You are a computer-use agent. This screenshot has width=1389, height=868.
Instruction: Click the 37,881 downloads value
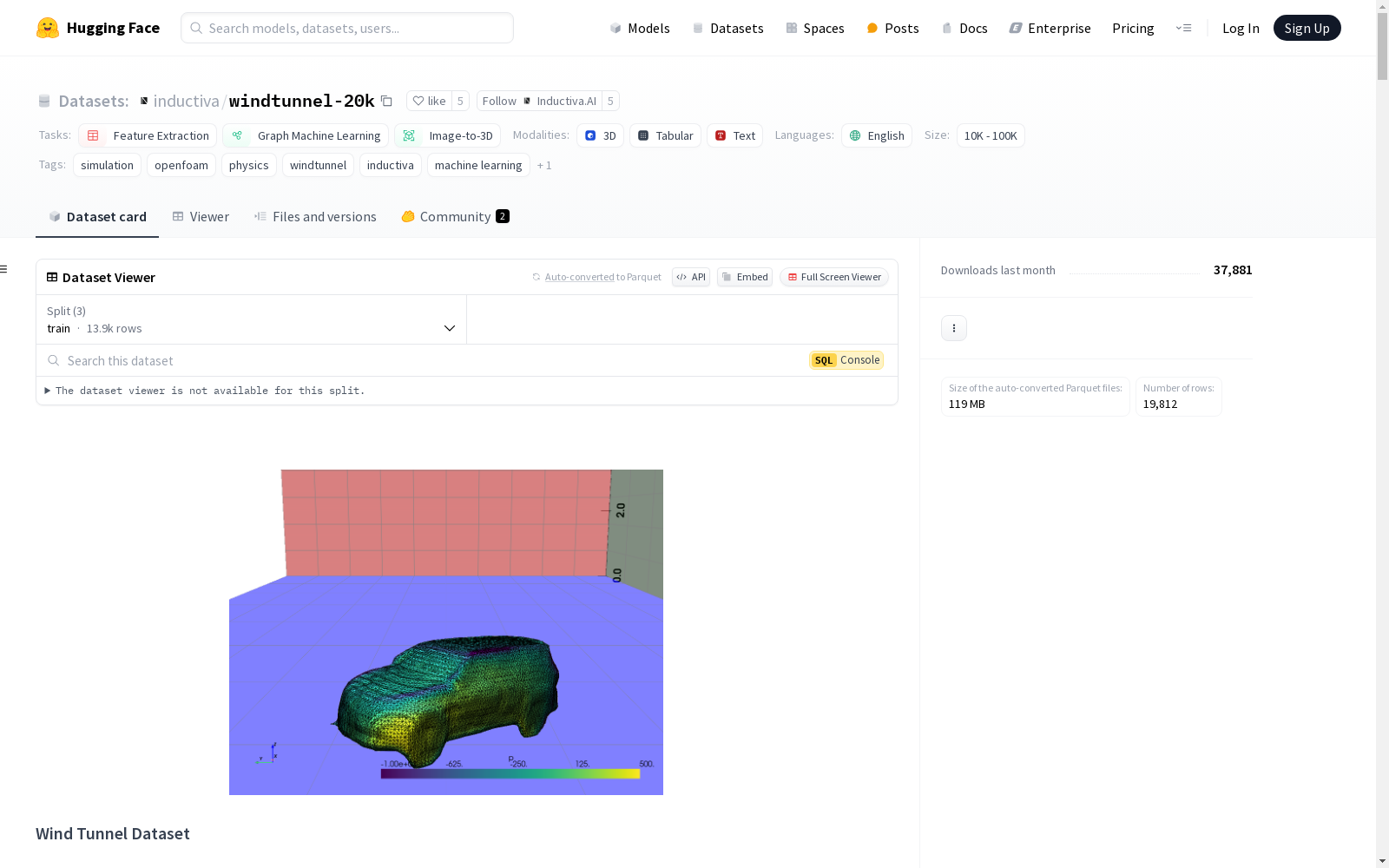click(x=1233, y=270)
